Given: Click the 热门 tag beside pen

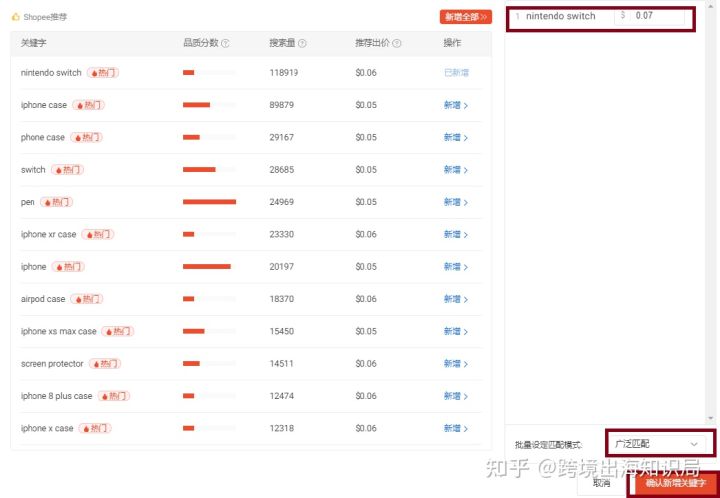Looking at the screenshot, I should tap(56, 202).
